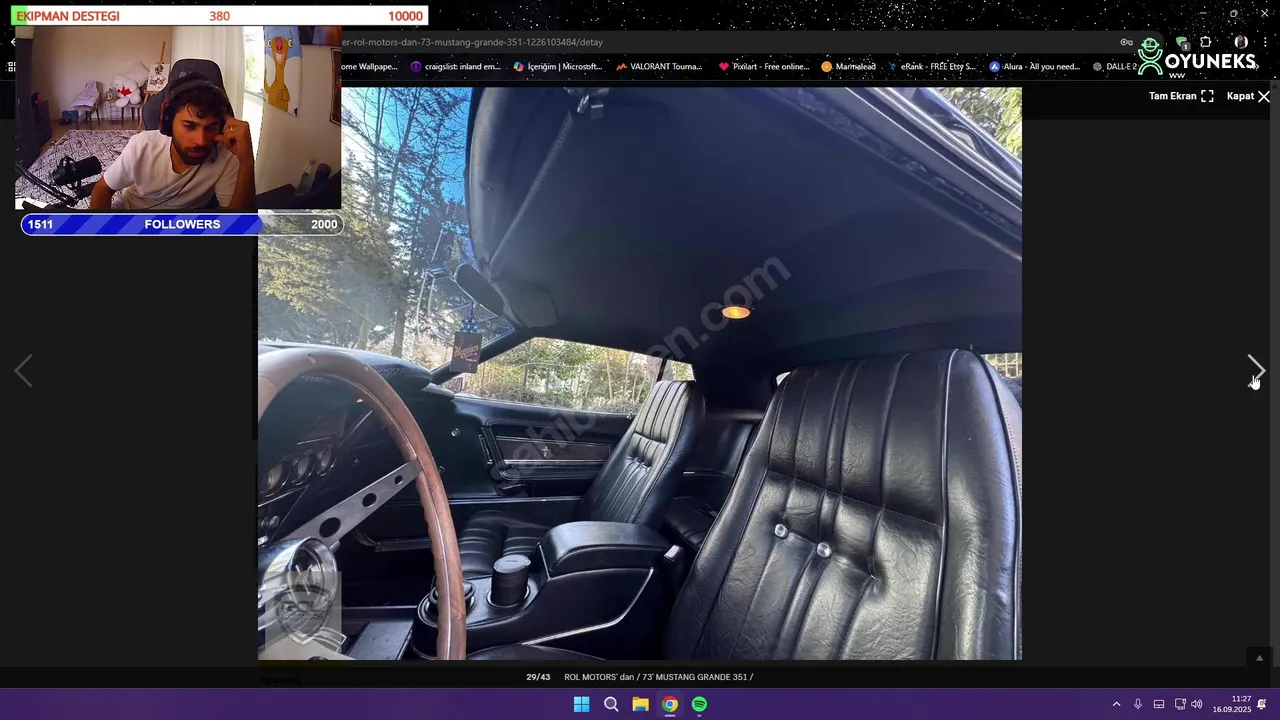Open the Chrome profile avatar
Image resolution: width=1280 pixels, height=720 pixels.
coord(1241,42)
